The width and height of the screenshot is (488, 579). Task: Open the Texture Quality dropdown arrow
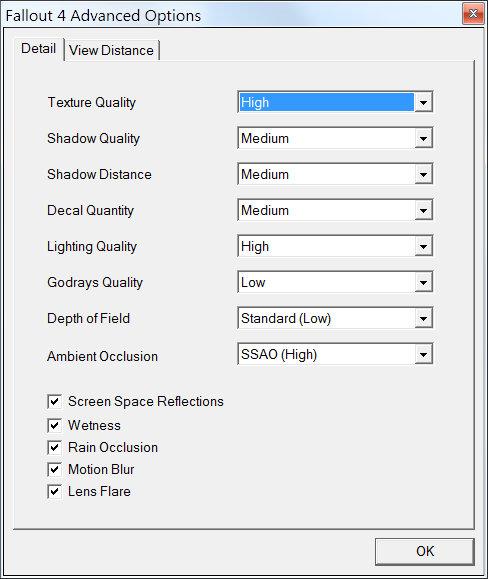pyautogui.click(x=423, y=102)
